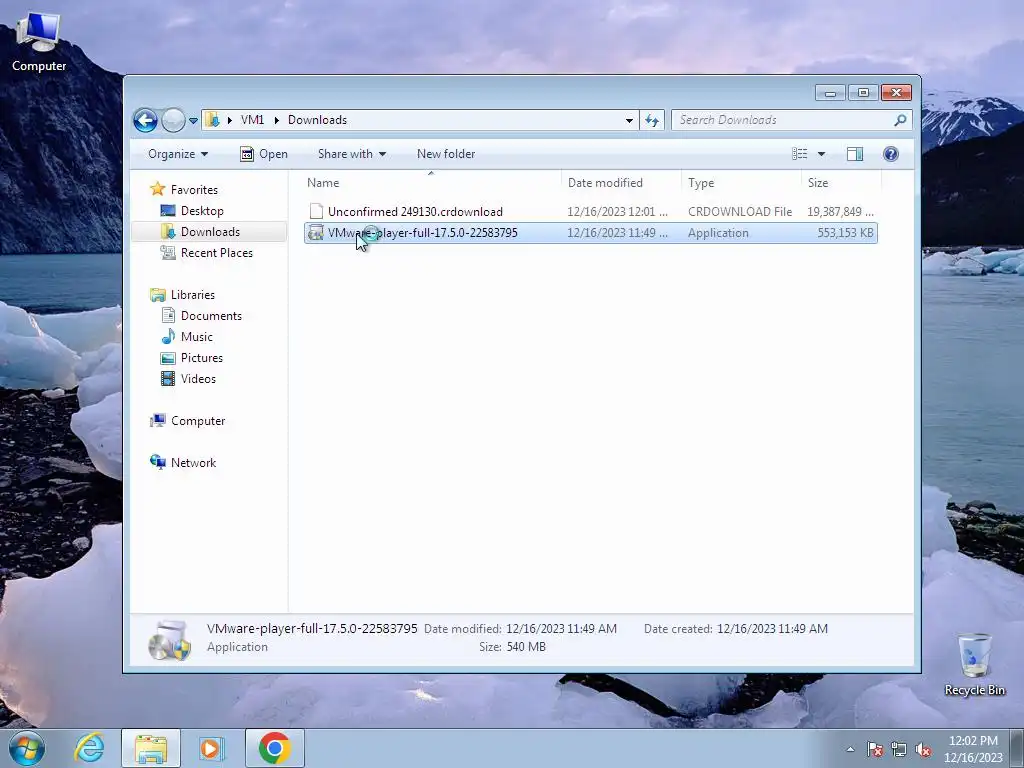Sort files by the Name column
This screenshot has height=768, width=1024.
coord(430,183)
